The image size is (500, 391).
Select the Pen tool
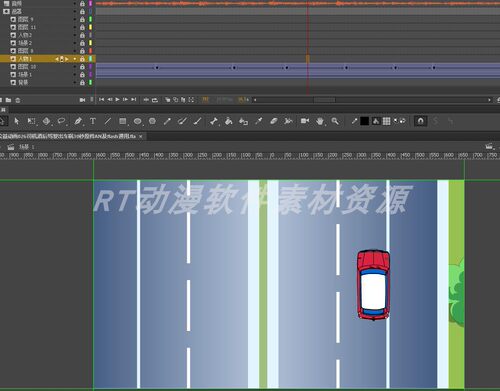pos(78,121)
